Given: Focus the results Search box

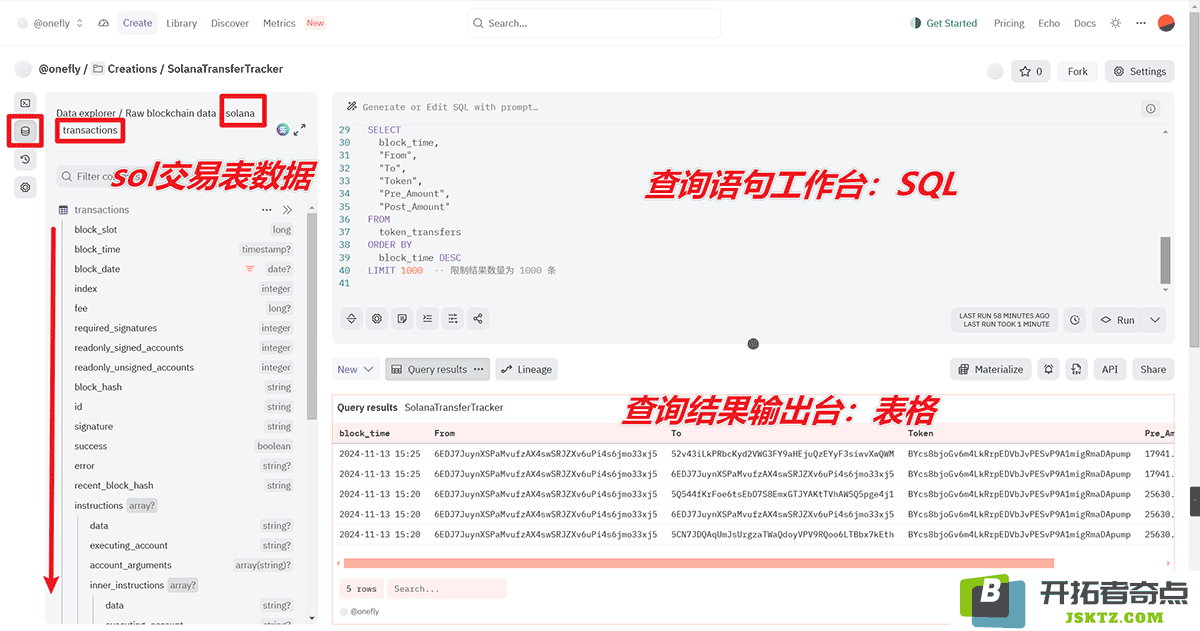Looking at the screenshot, I should [x=447, y=589].
